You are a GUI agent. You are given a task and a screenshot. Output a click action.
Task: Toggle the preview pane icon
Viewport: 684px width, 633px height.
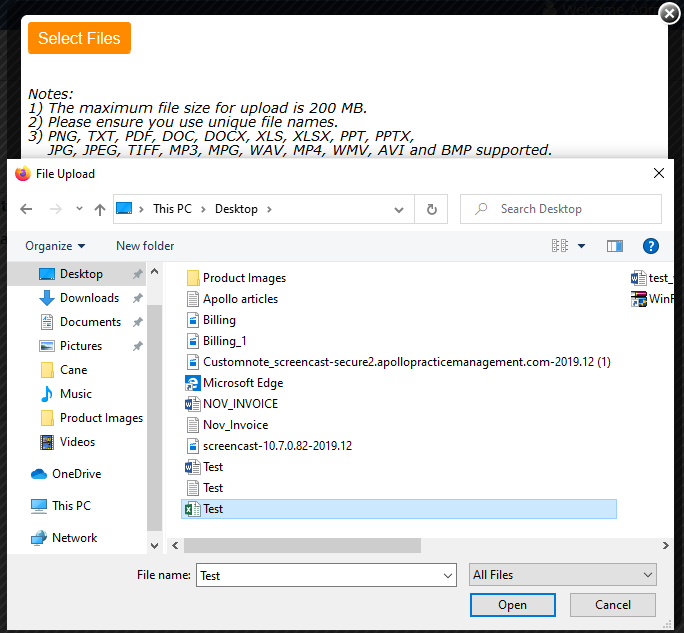[x=614, y=246]
